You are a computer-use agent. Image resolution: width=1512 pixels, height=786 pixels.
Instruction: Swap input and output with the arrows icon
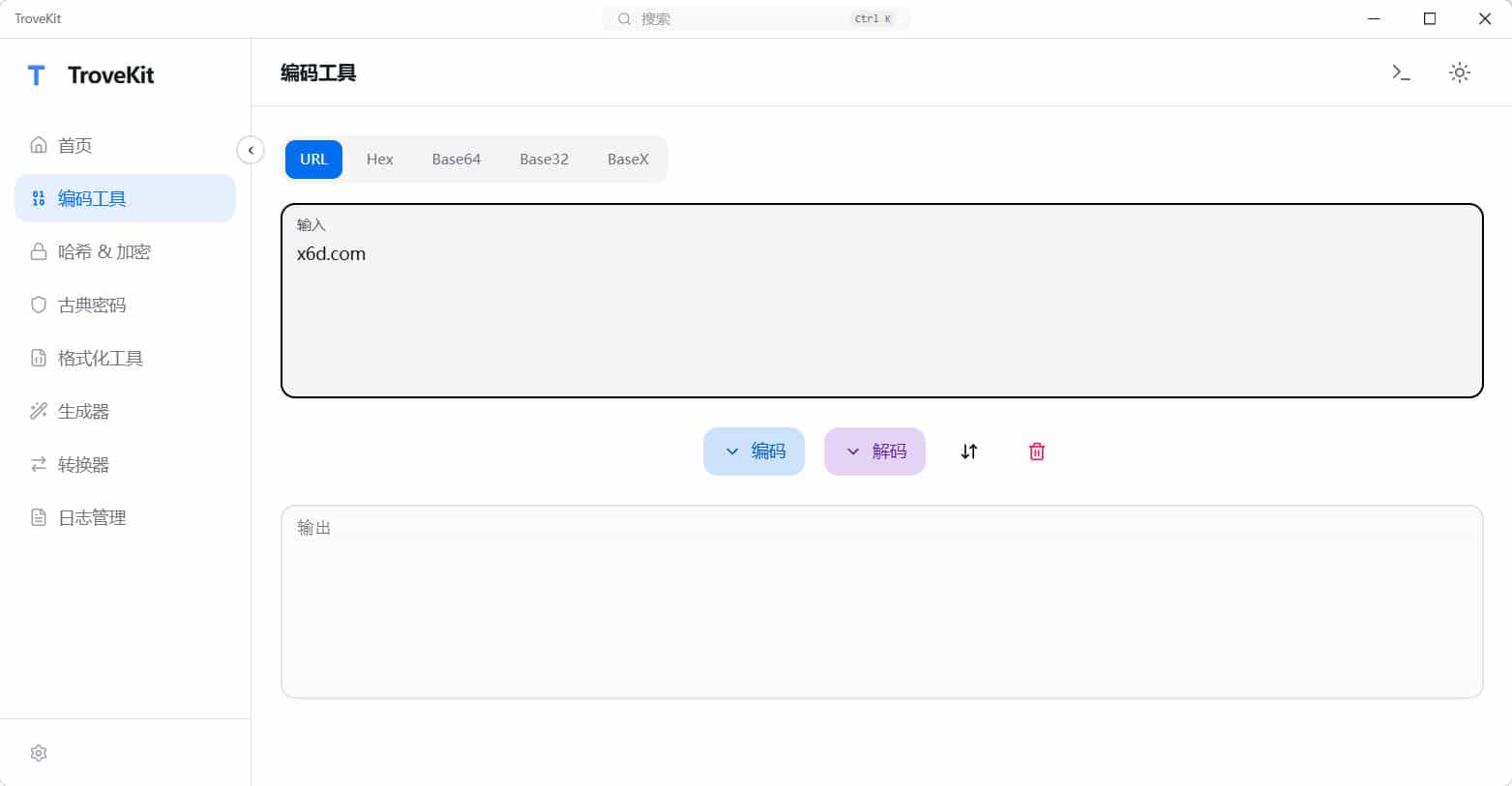click(x=968, y=451)
